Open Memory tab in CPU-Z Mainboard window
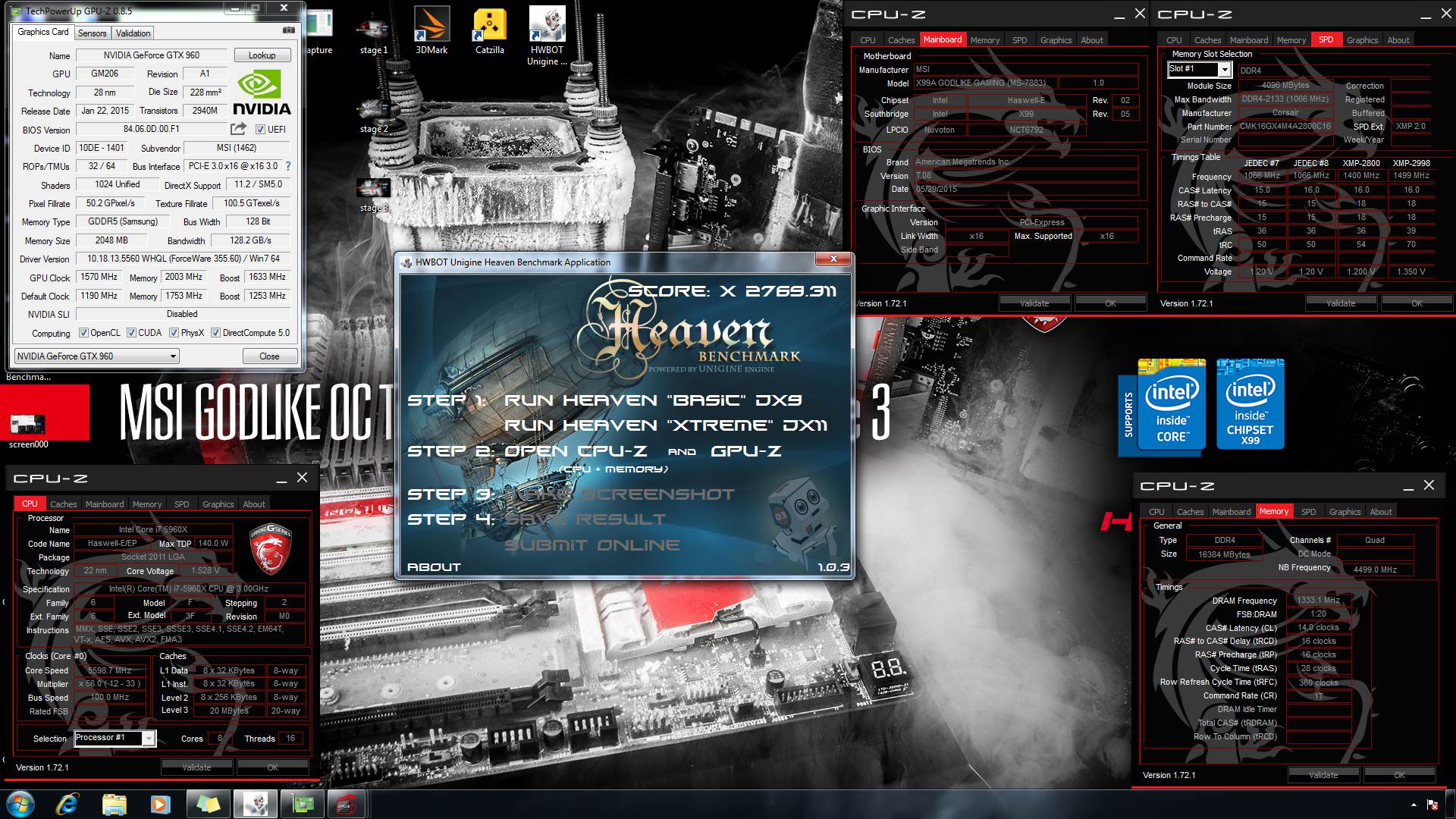 (985, 40)
